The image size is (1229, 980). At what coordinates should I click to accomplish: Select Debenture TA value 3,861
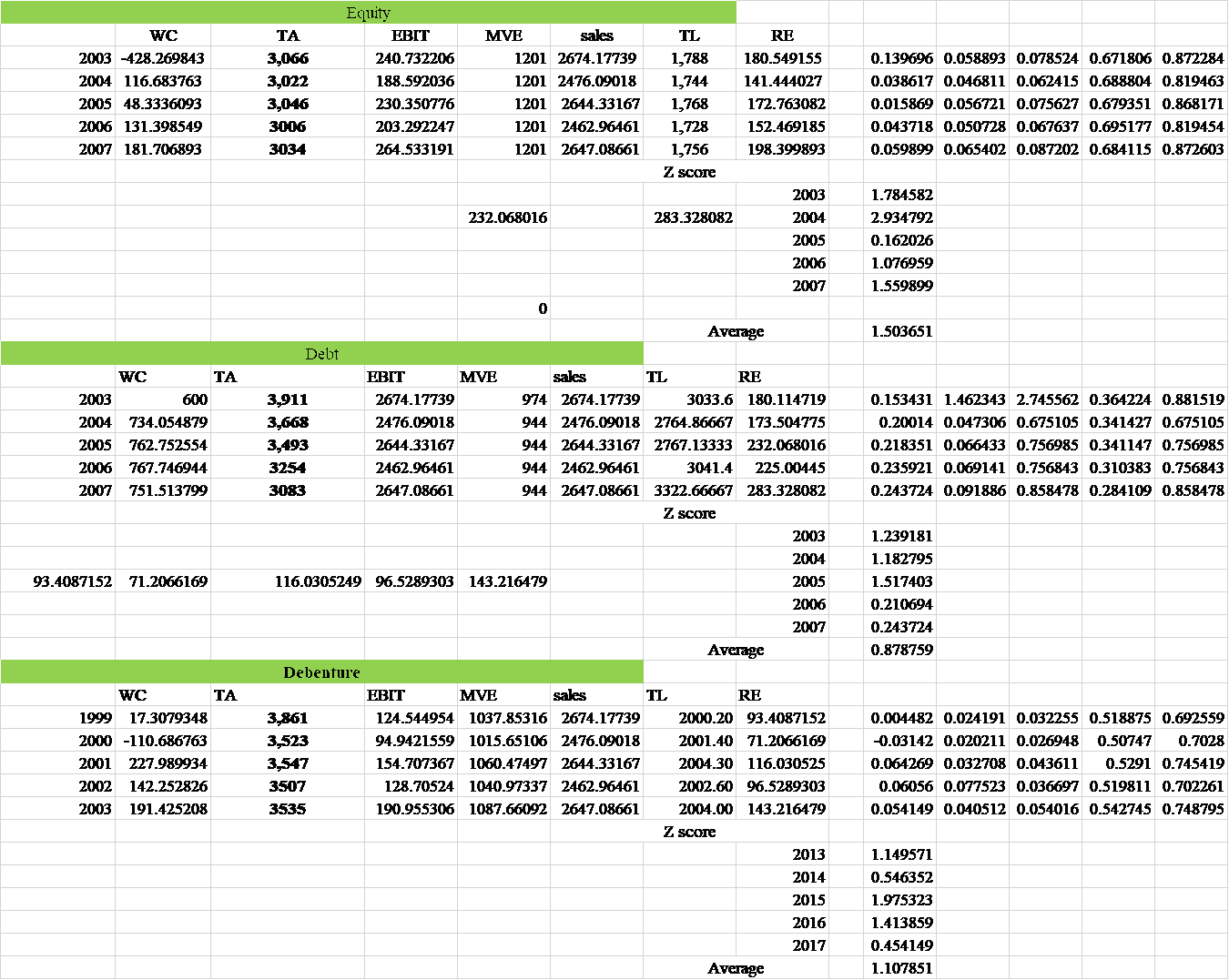(288, 718)
